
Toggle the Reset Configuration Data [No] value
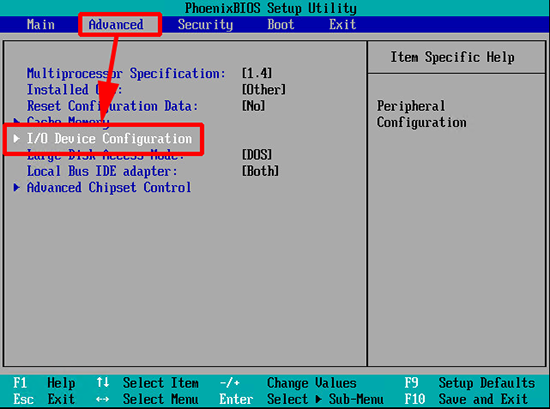click(253, 106)
